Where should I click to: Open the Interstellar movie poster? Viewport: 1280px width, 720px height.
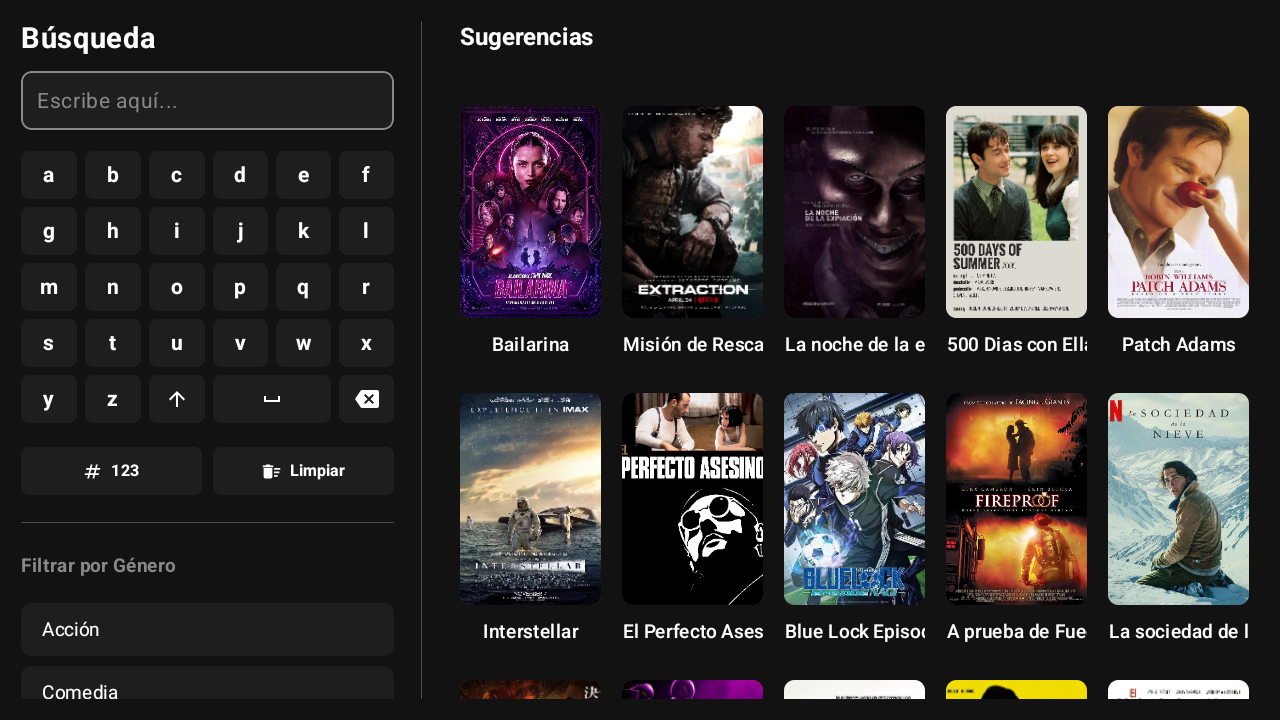pyautogui.click(x=530, y=499)
